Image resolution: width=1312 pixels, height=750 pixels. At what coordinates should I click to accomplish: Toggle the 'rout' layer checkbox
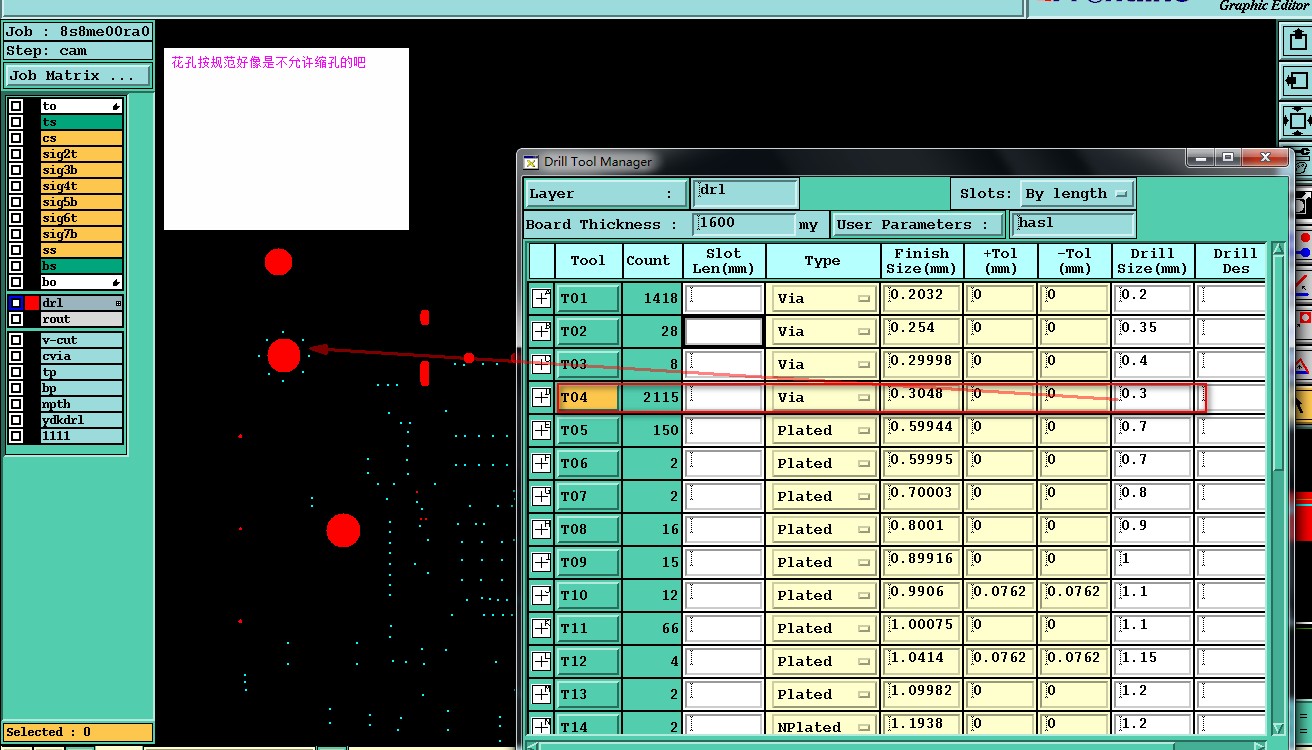tap(16, 319)
